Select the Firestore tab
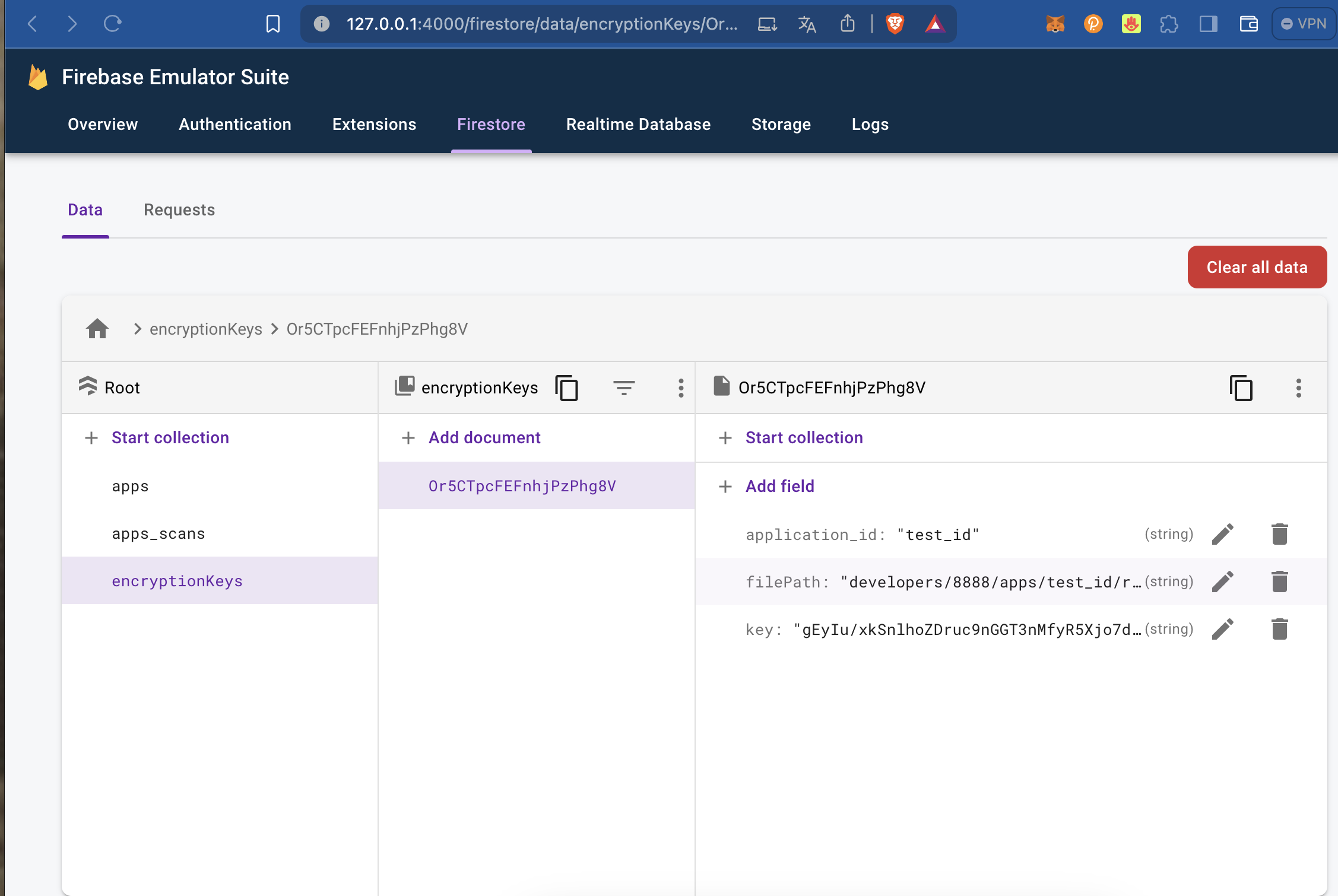The width and height of the screenshot is (1338, 896). (491, 124)
